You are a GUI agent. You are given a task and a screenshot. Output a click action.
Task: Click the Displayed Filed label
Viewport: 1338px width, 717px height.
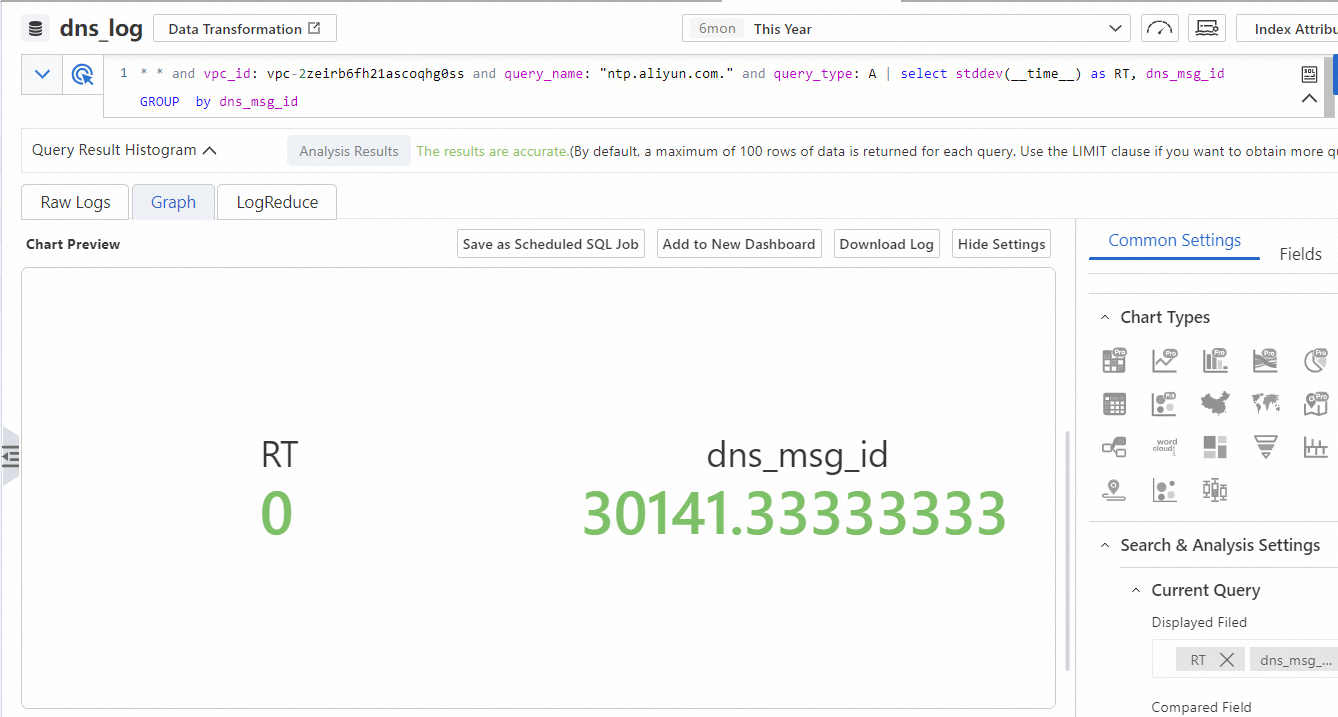(x=1199, y=622)
